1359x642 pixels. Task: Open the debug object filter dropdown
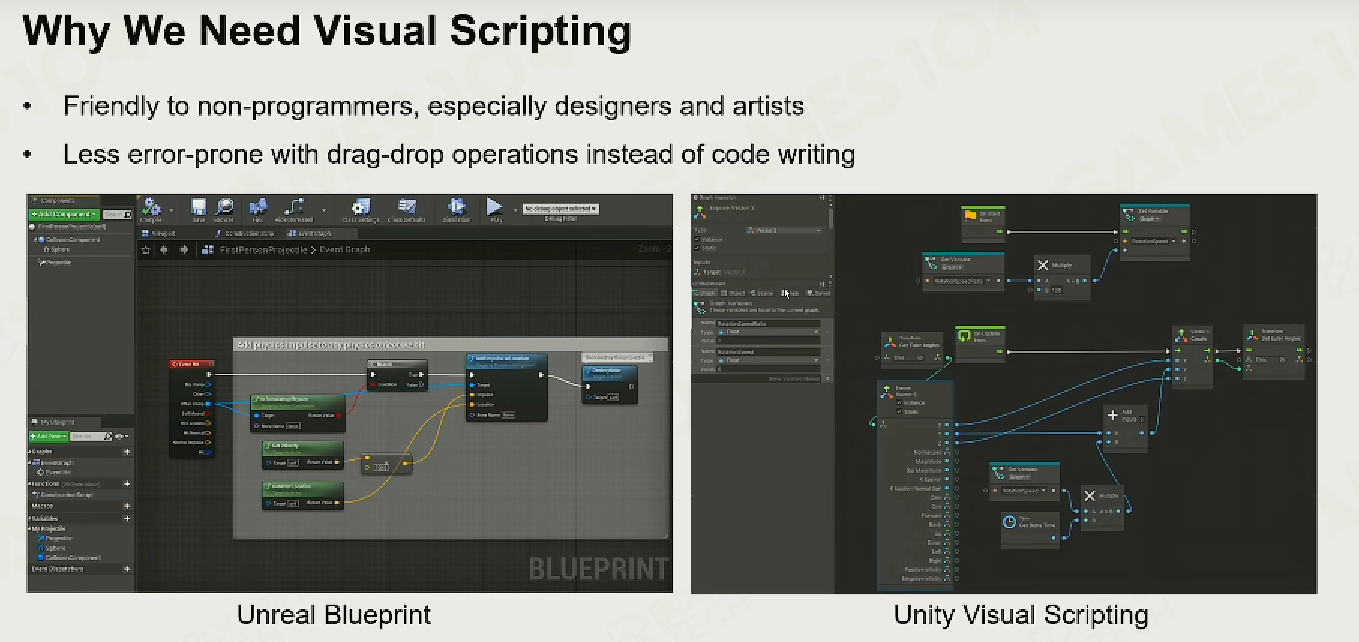click(x=561, y=208)
